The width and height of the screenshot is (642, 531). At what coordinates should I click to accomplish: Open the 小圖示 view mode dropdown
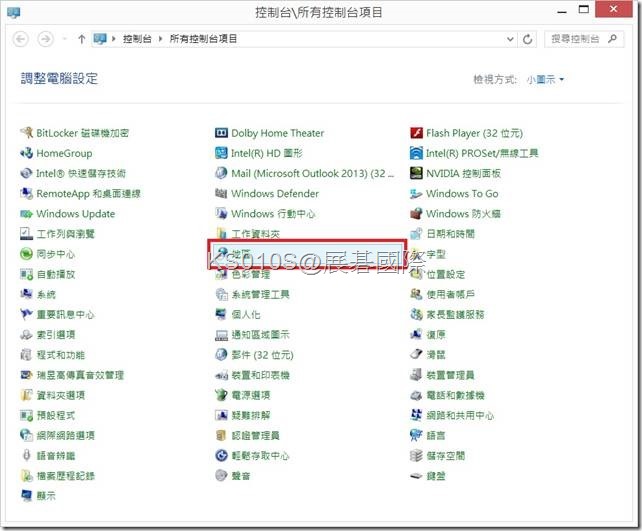pos(545,79)
